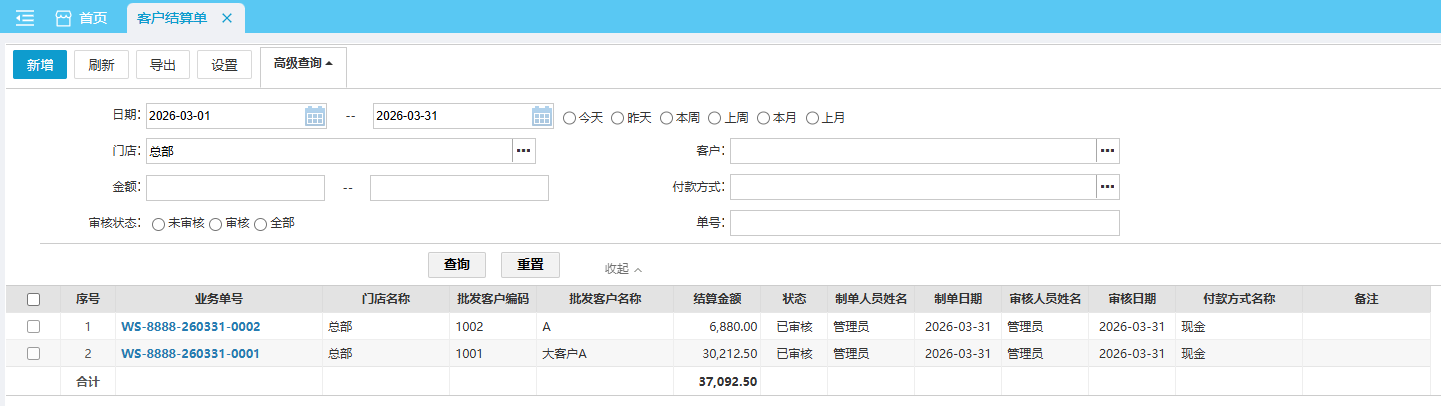1441x406 pixels.
Task: Click the 付款方式 ellipsis lookup button
Action: coord(1107,187)
